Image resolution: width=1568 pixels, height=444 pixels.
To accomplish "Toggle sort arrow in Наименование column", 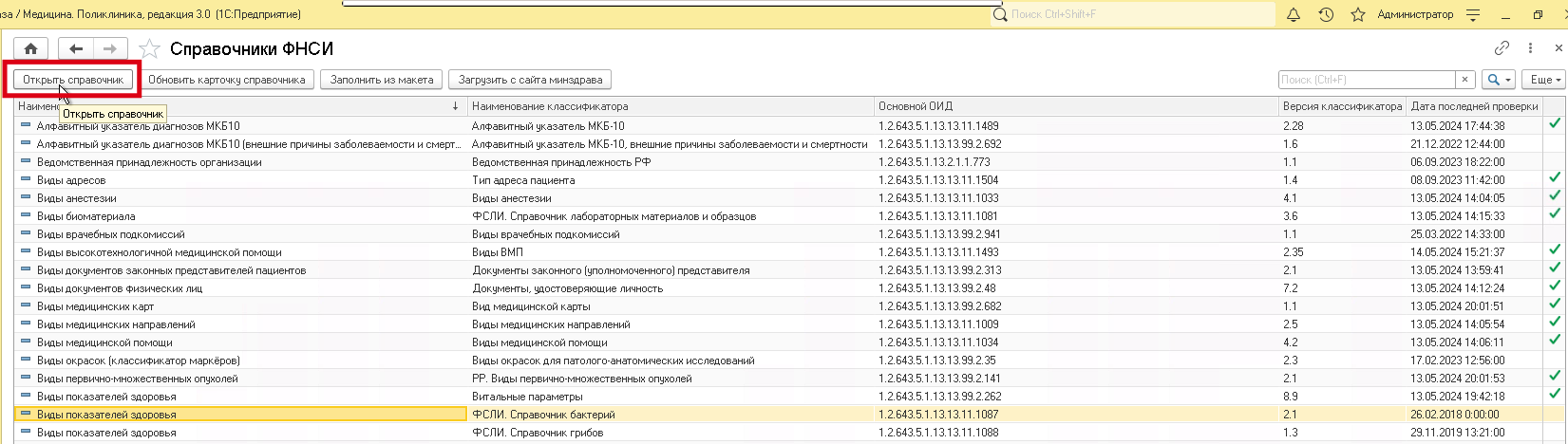I will 456,106.
